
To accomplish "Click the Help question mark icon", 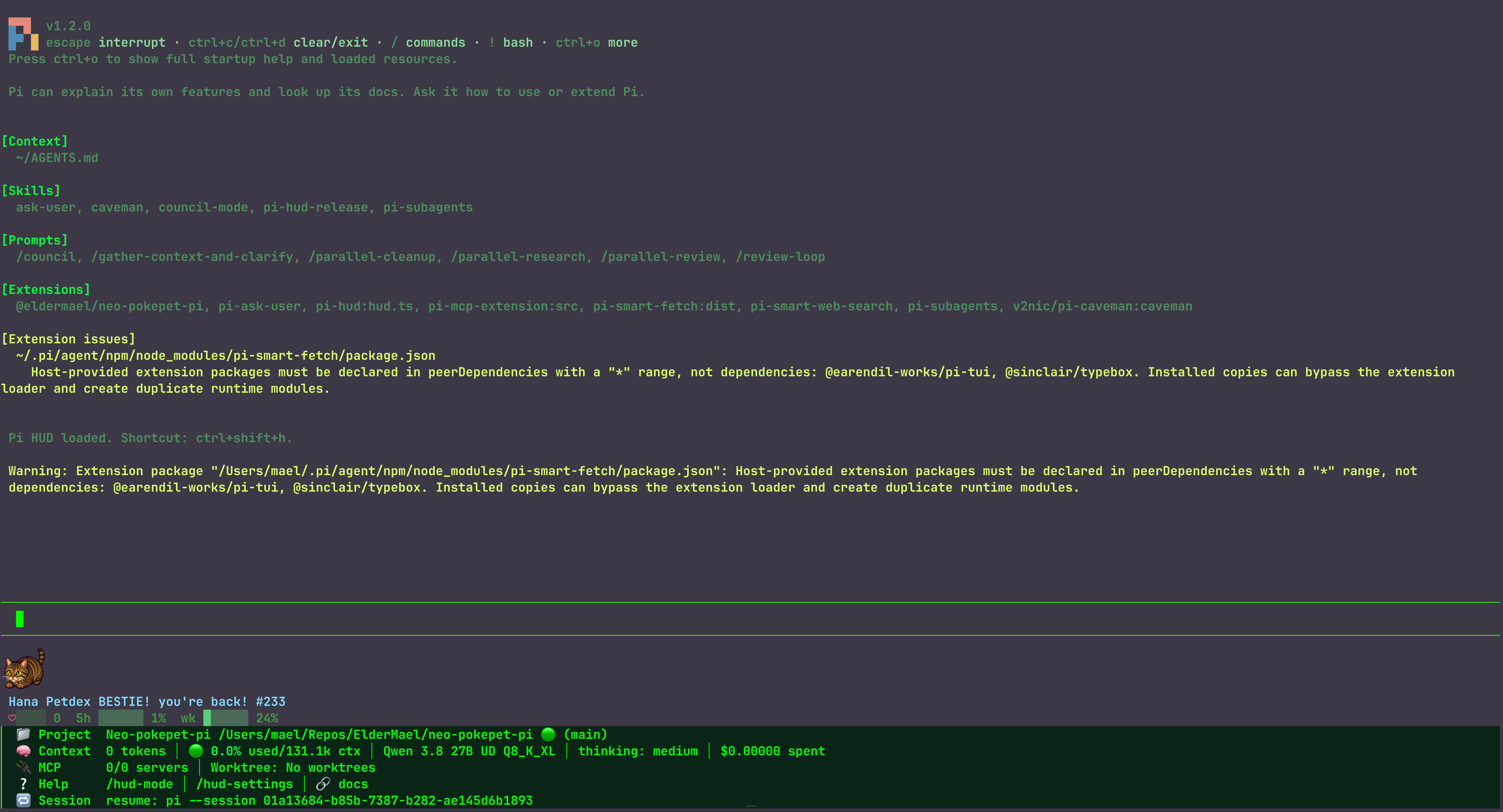I will point(23,784).
